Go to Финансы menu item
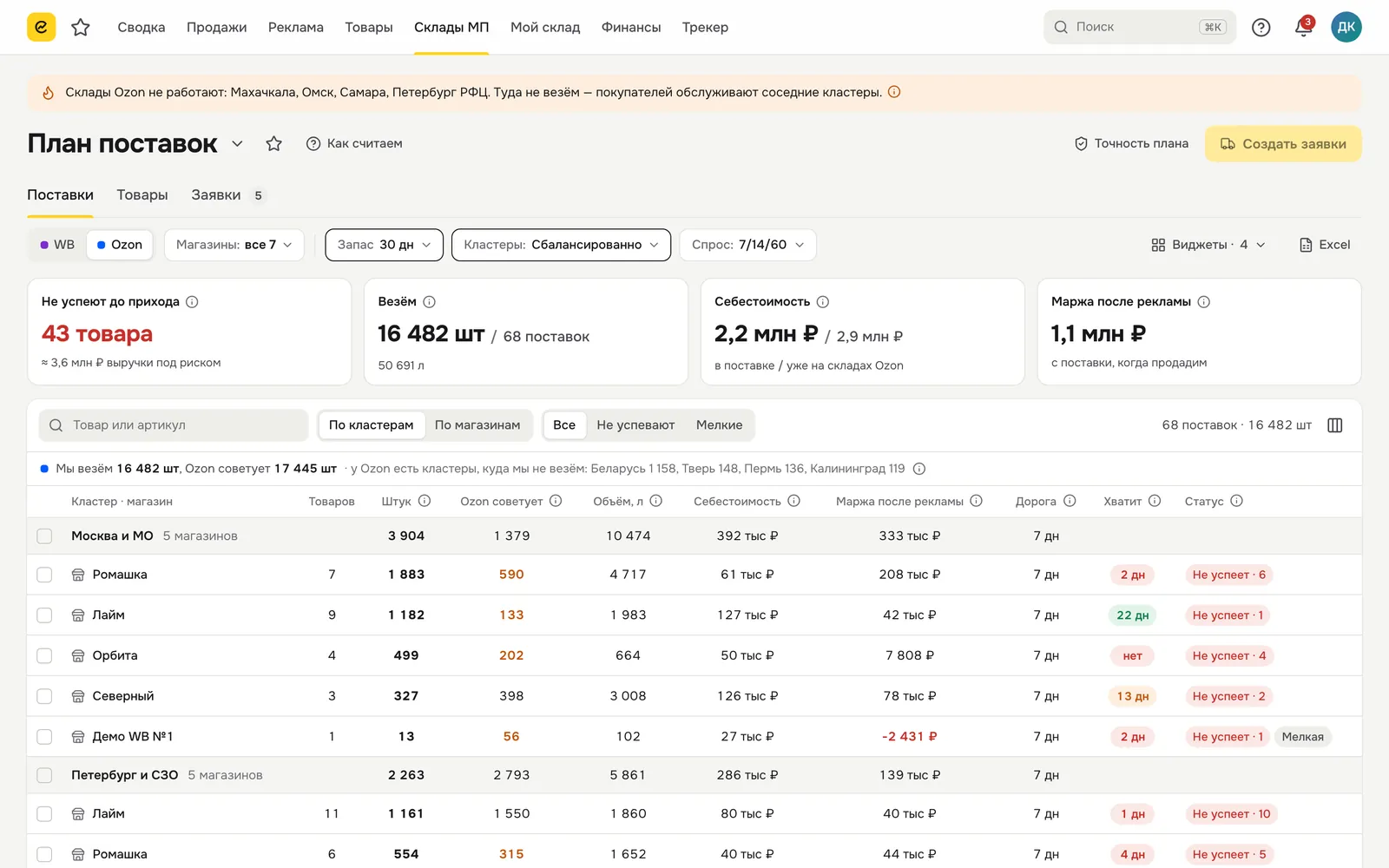 pyautogui.click(x=631, y=27)
